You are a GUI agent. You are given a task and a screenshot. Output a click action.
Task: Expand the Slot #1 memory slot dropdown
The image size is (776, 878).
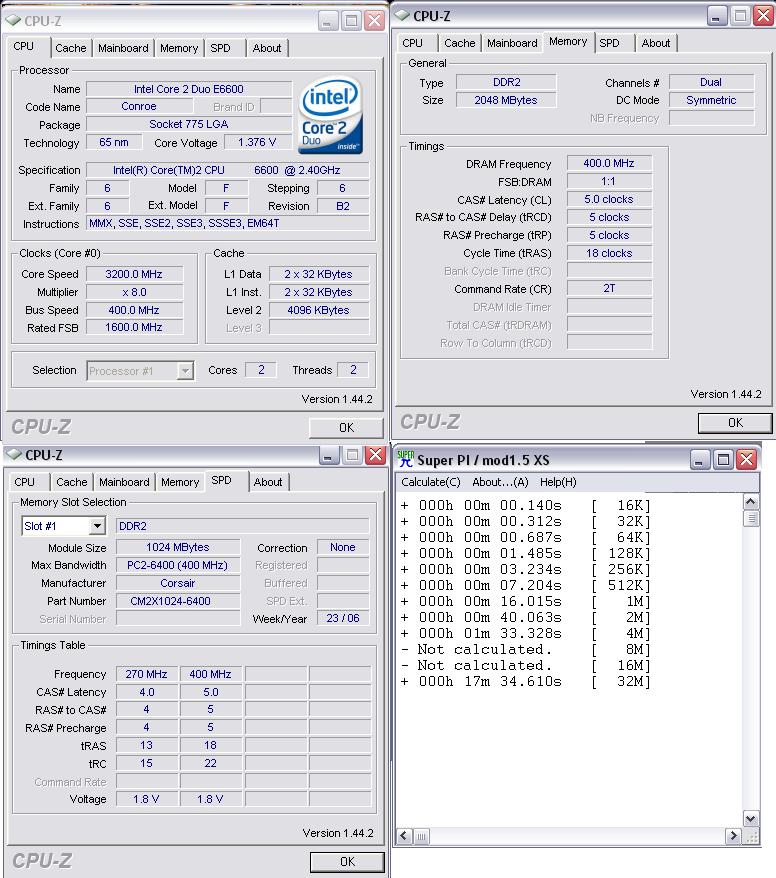97,526
